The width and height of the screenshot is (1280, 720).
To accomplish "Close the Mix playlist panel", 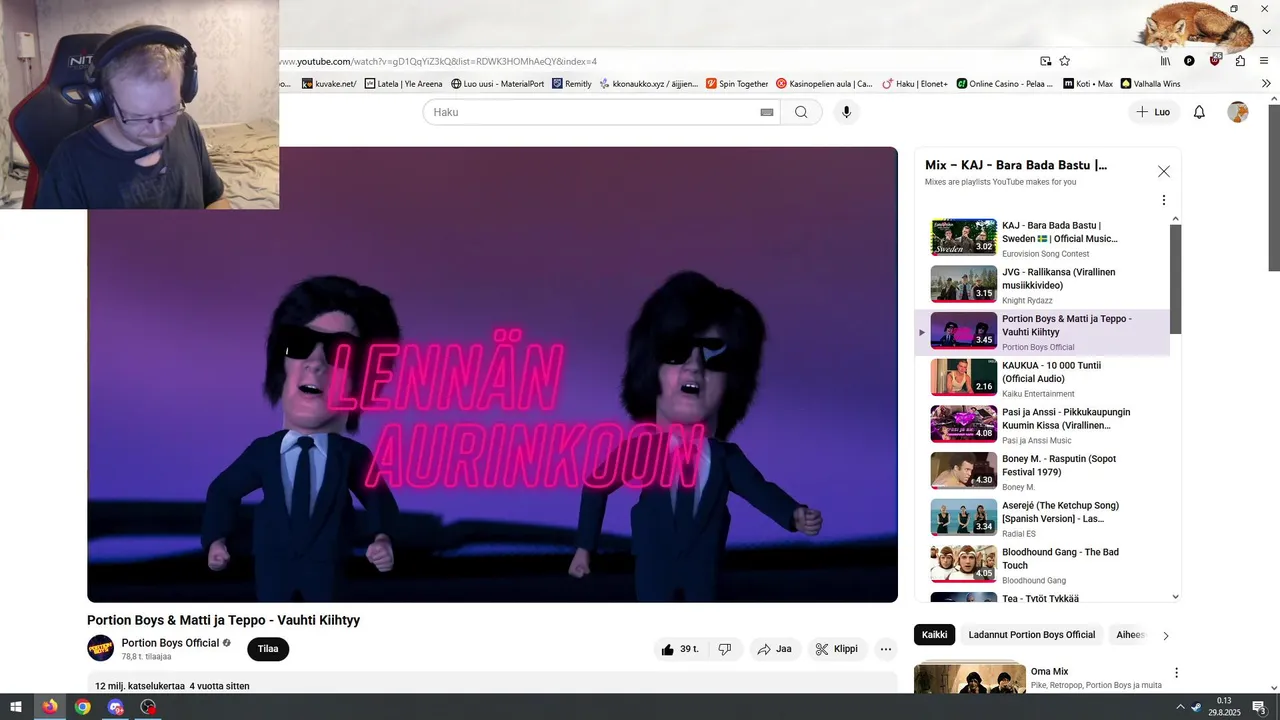I will pos(1164,171).
